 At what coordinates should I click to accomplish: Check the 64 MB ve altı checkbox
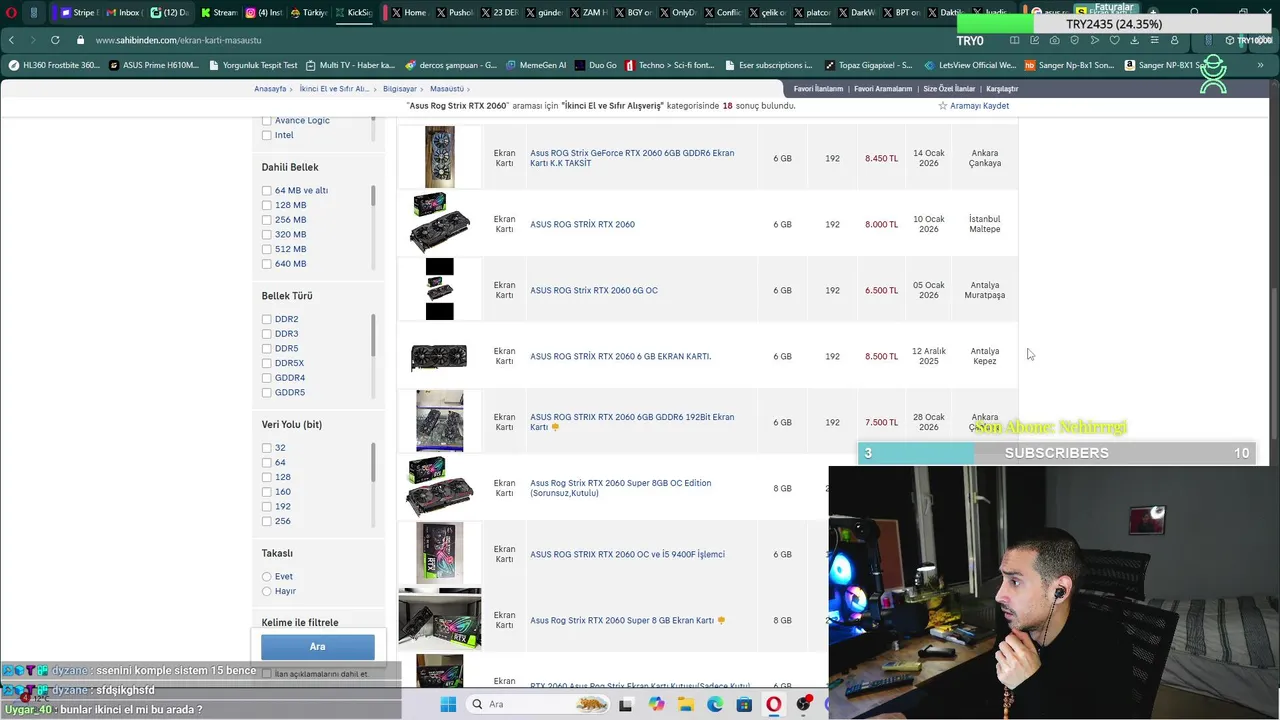(x=267, y=190)
